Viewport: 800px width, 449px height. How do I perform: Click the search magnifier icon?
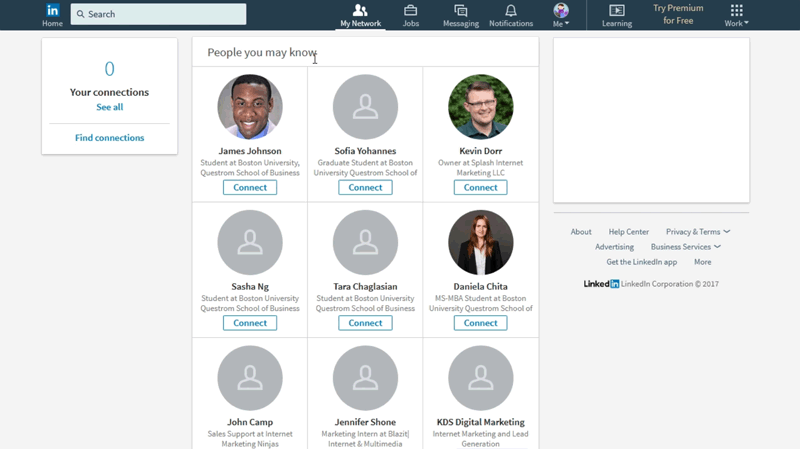pos(81,14)
